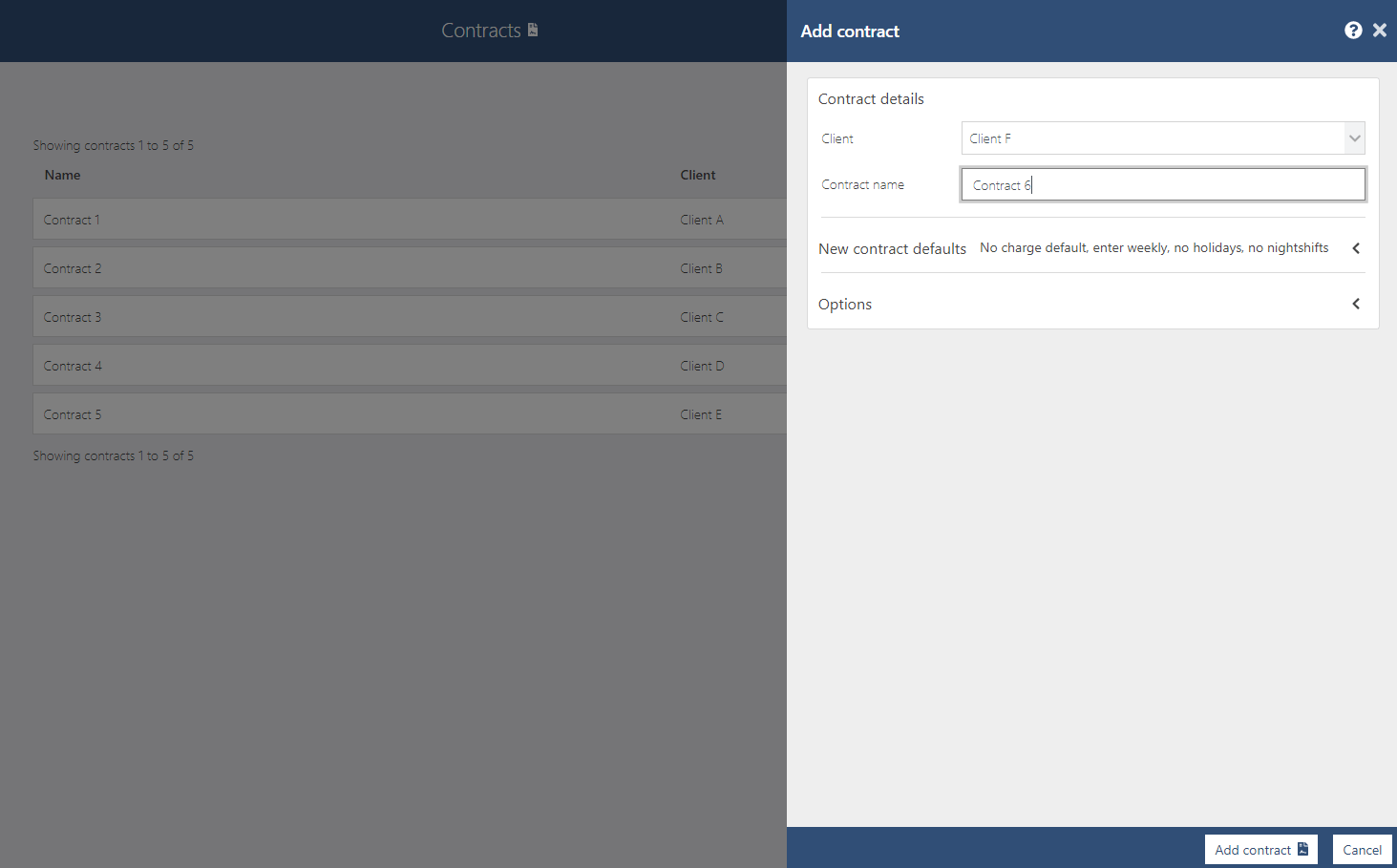This screenshot has width=1397, height=868.
Task: Select the Contract 2 row
Action: [410, 268]
